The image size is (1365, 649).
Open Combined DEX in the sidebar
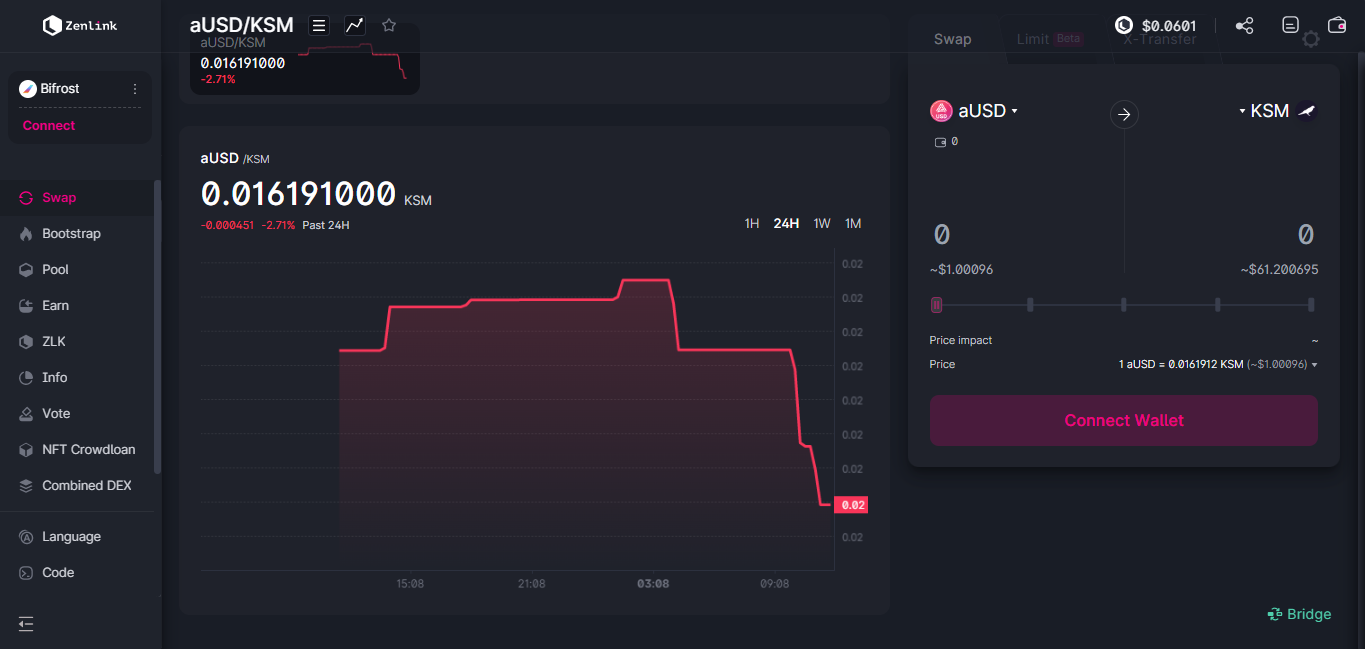[x=78, y=485]
